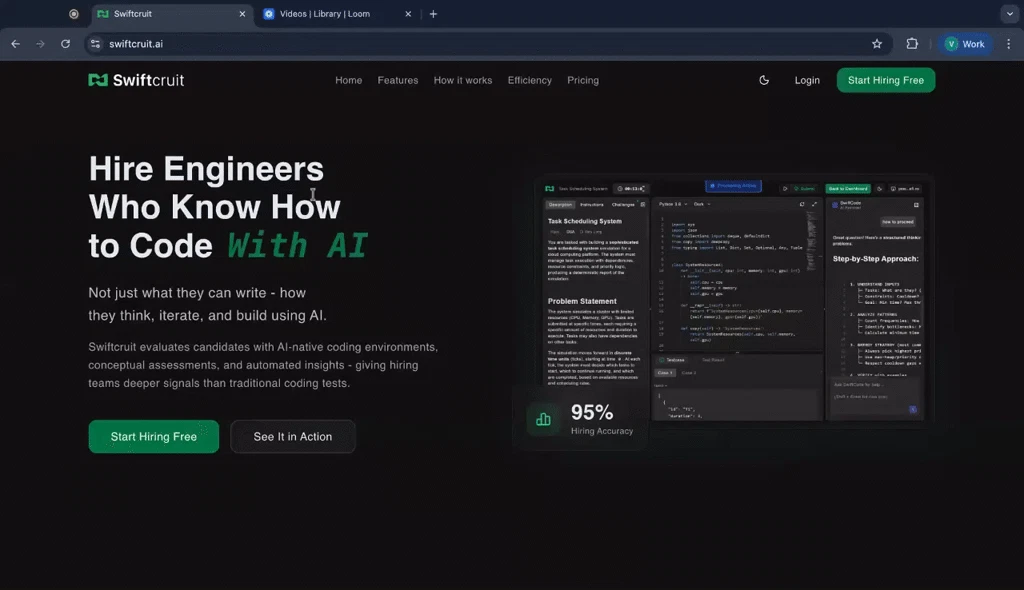
Task: Click the See It in Action button
Action: (x=293, y=436)
